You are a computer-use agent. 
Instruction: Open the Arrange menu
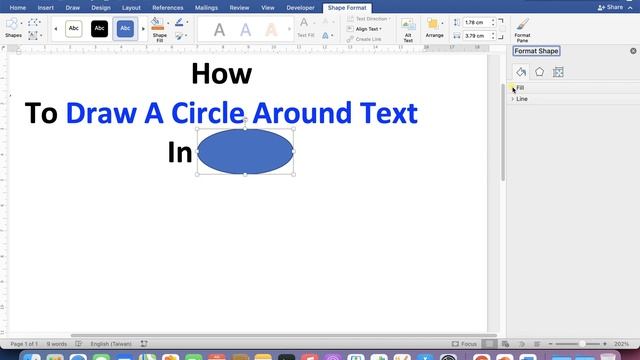(434, 29)
